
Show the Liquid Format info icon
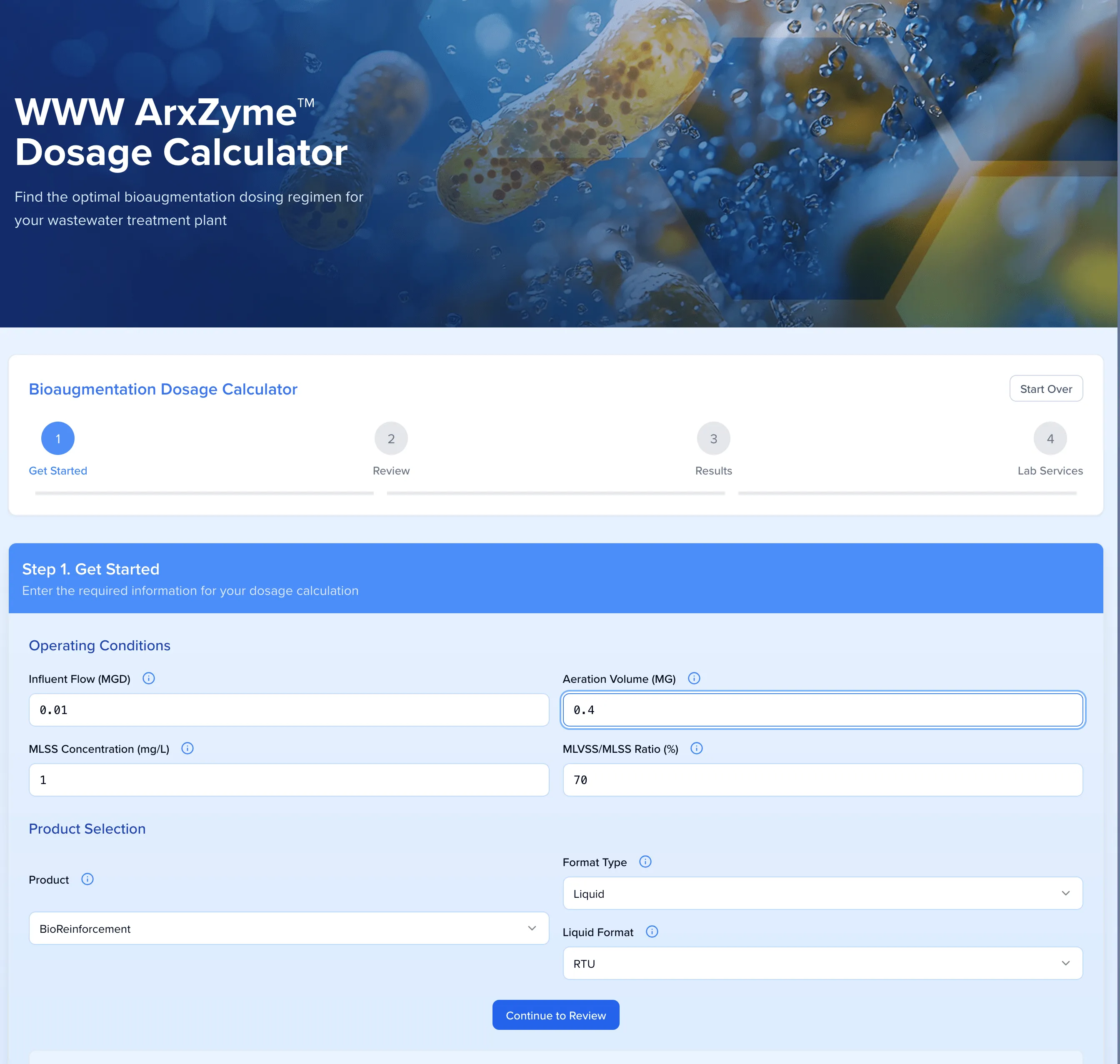(x=652, y=931)
